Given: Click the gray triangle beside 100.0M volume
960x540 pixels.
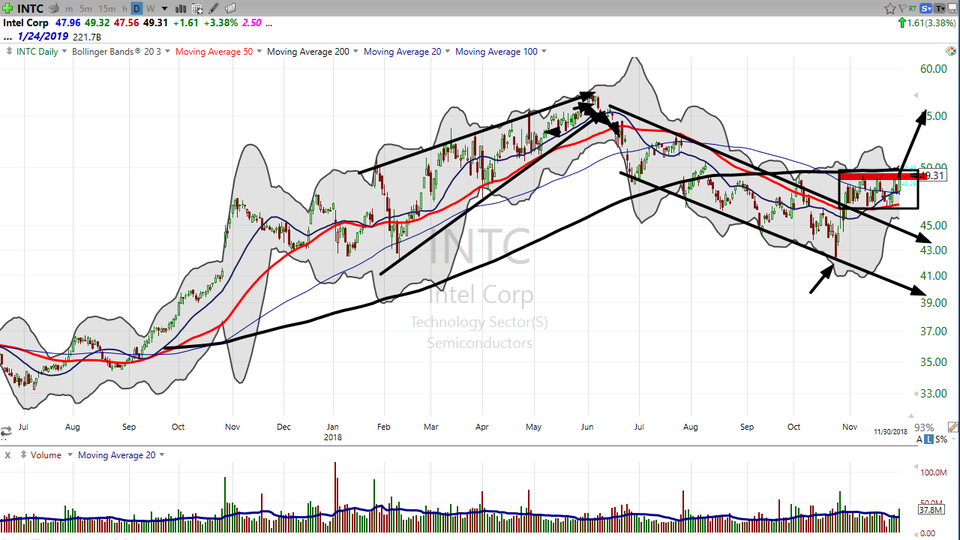Looking at the screenshot, I should (916, 468).
